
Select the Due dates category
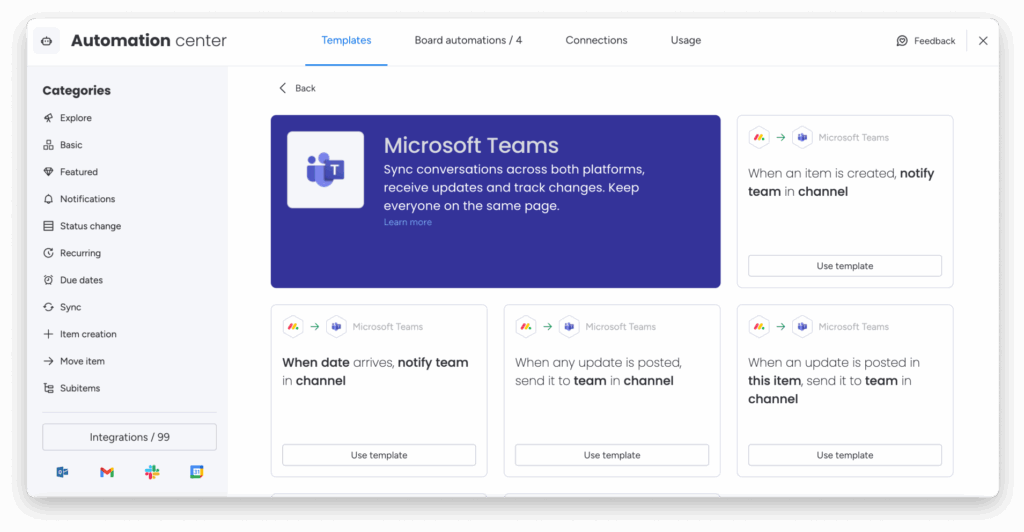(81, 280)
